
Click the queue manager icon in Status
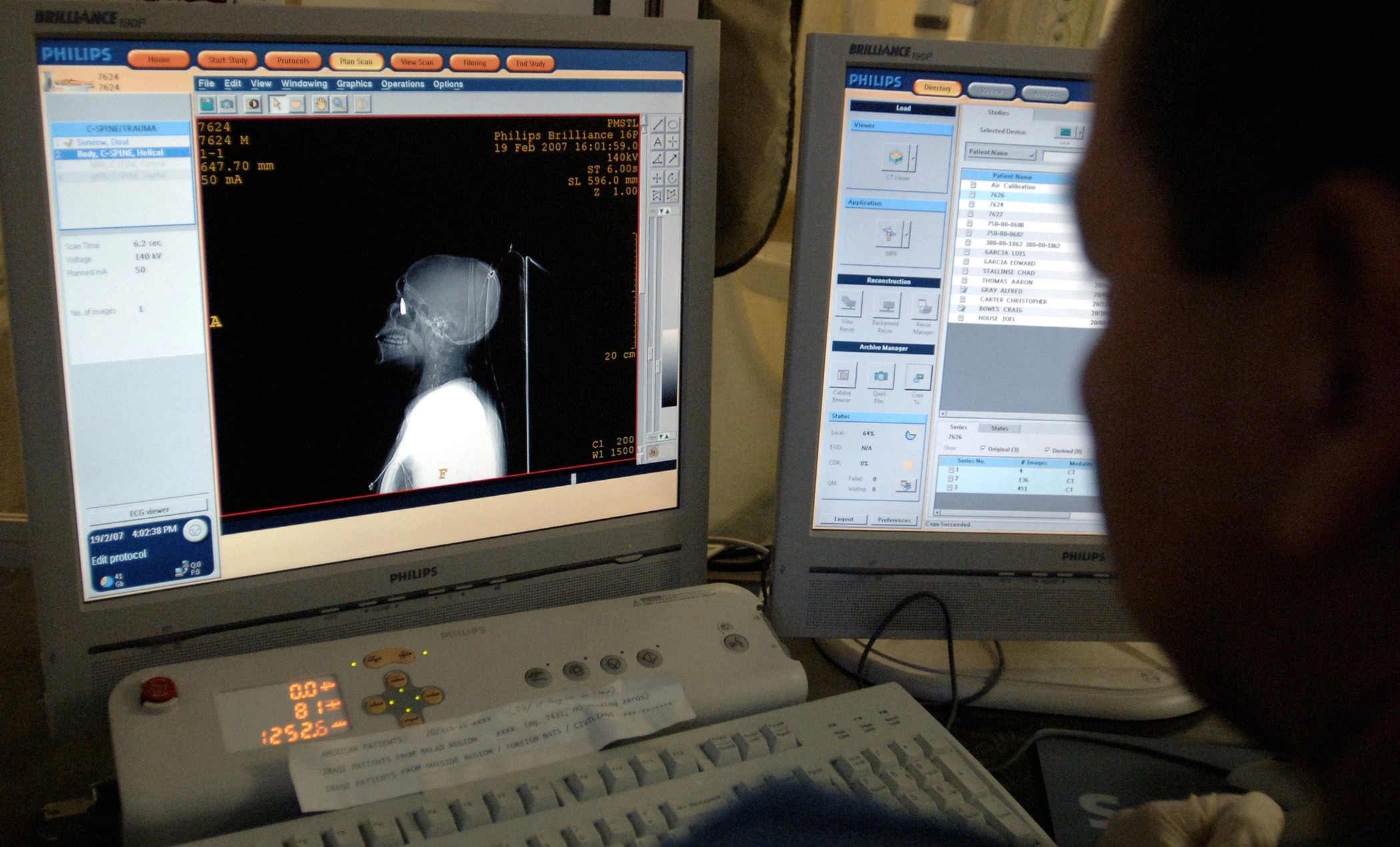point(905,485)
